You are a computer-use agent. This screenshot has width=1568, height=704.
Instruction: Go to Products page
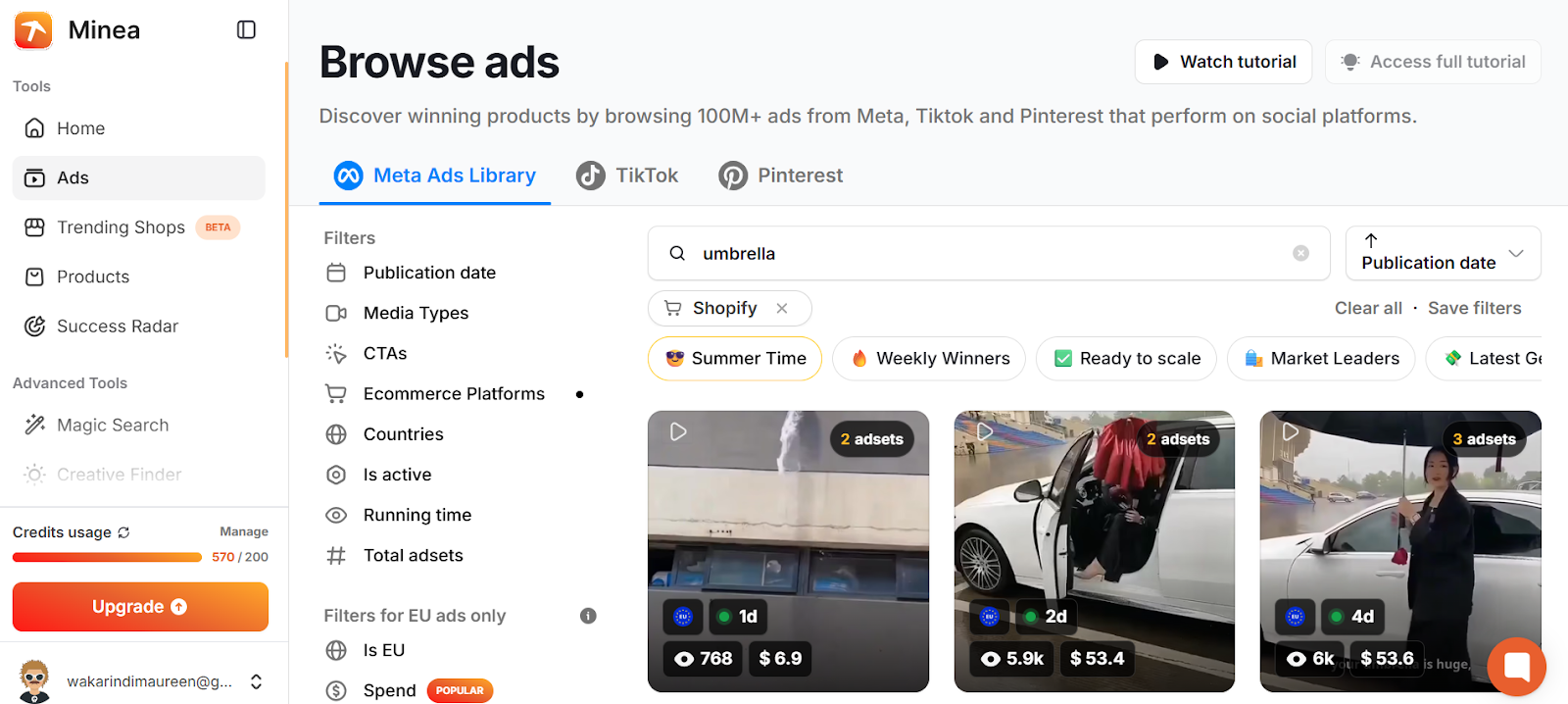coord(139,277)
